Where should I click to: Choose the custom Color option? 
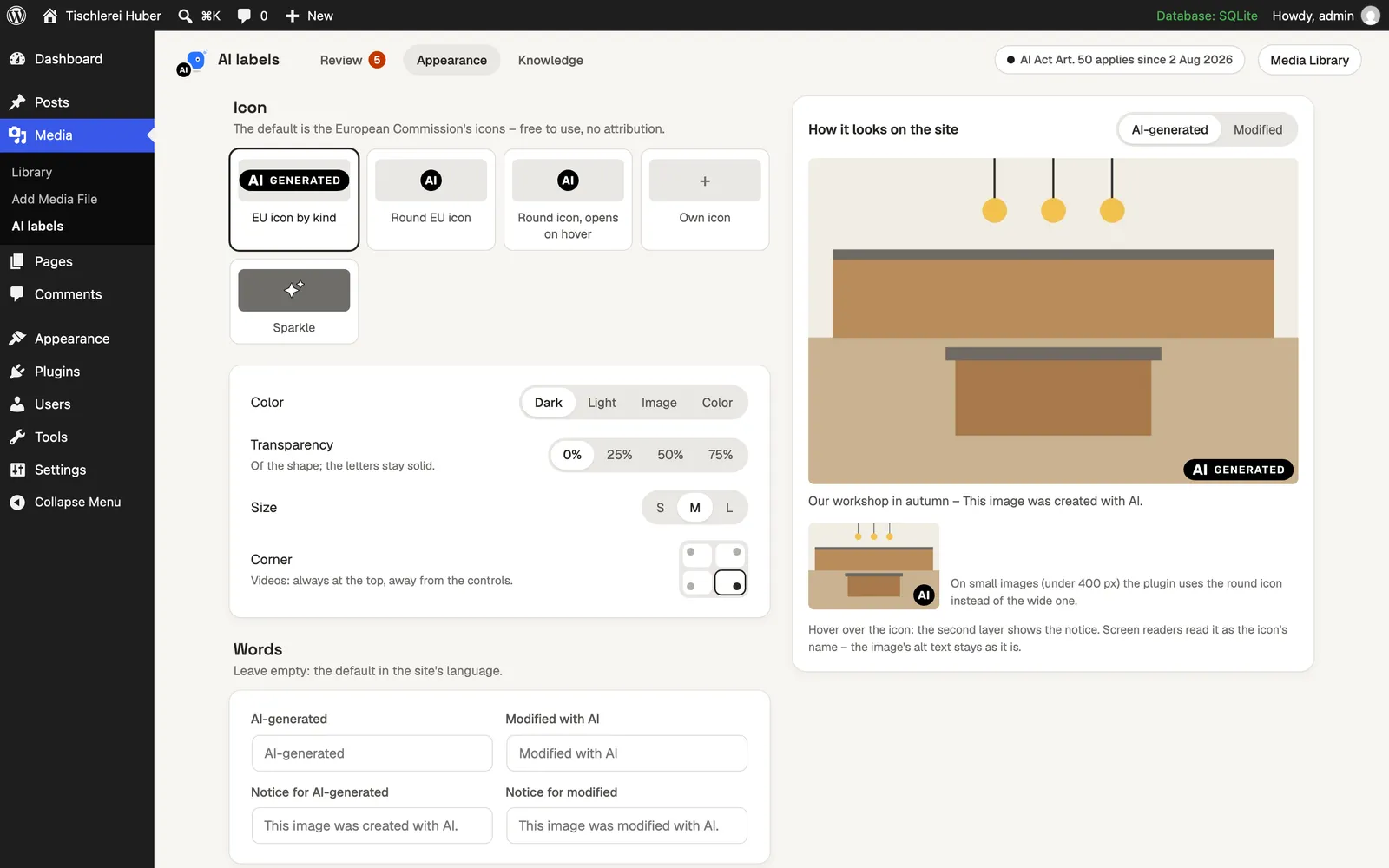coord(717,403)
